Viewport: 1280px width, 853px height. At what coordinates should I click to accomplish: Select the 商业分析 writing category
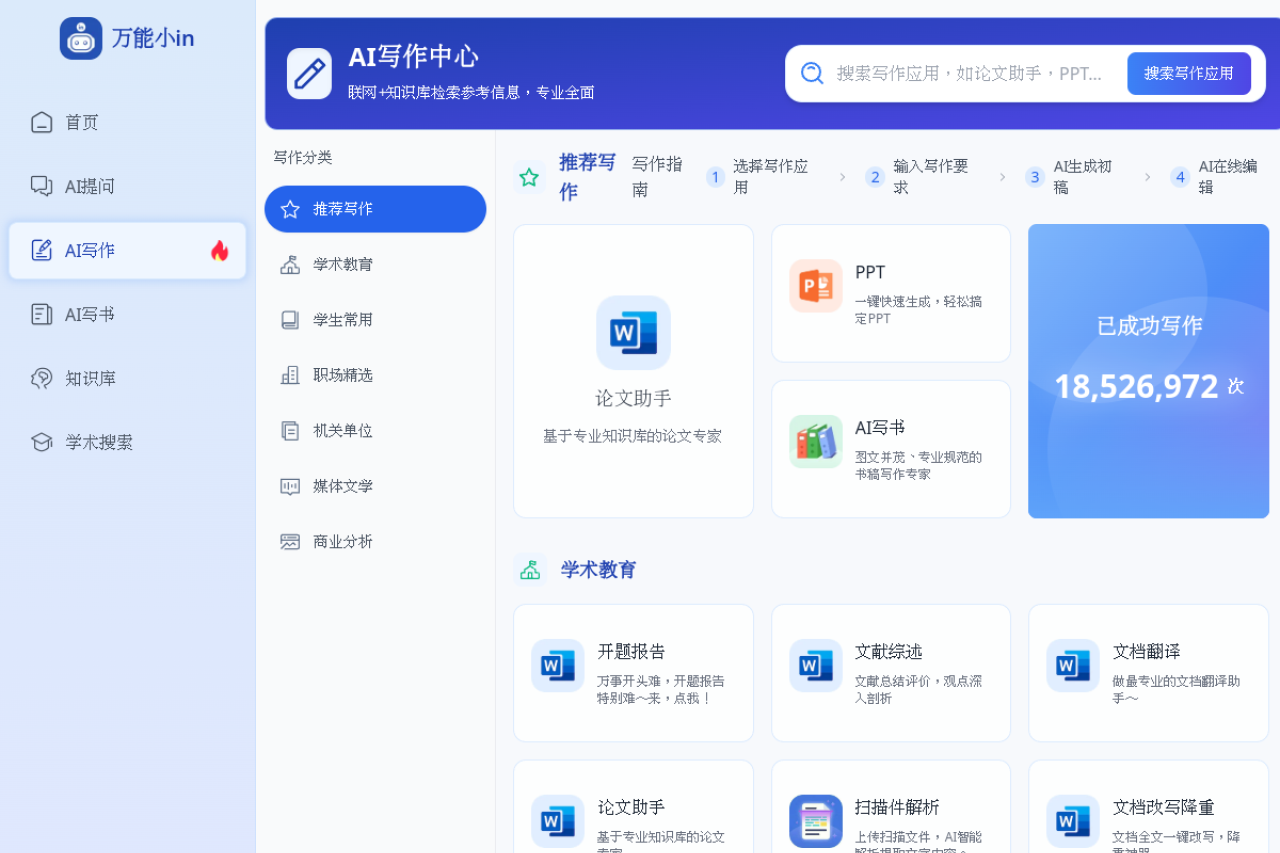pyautogui.click(x=375, y=542)
